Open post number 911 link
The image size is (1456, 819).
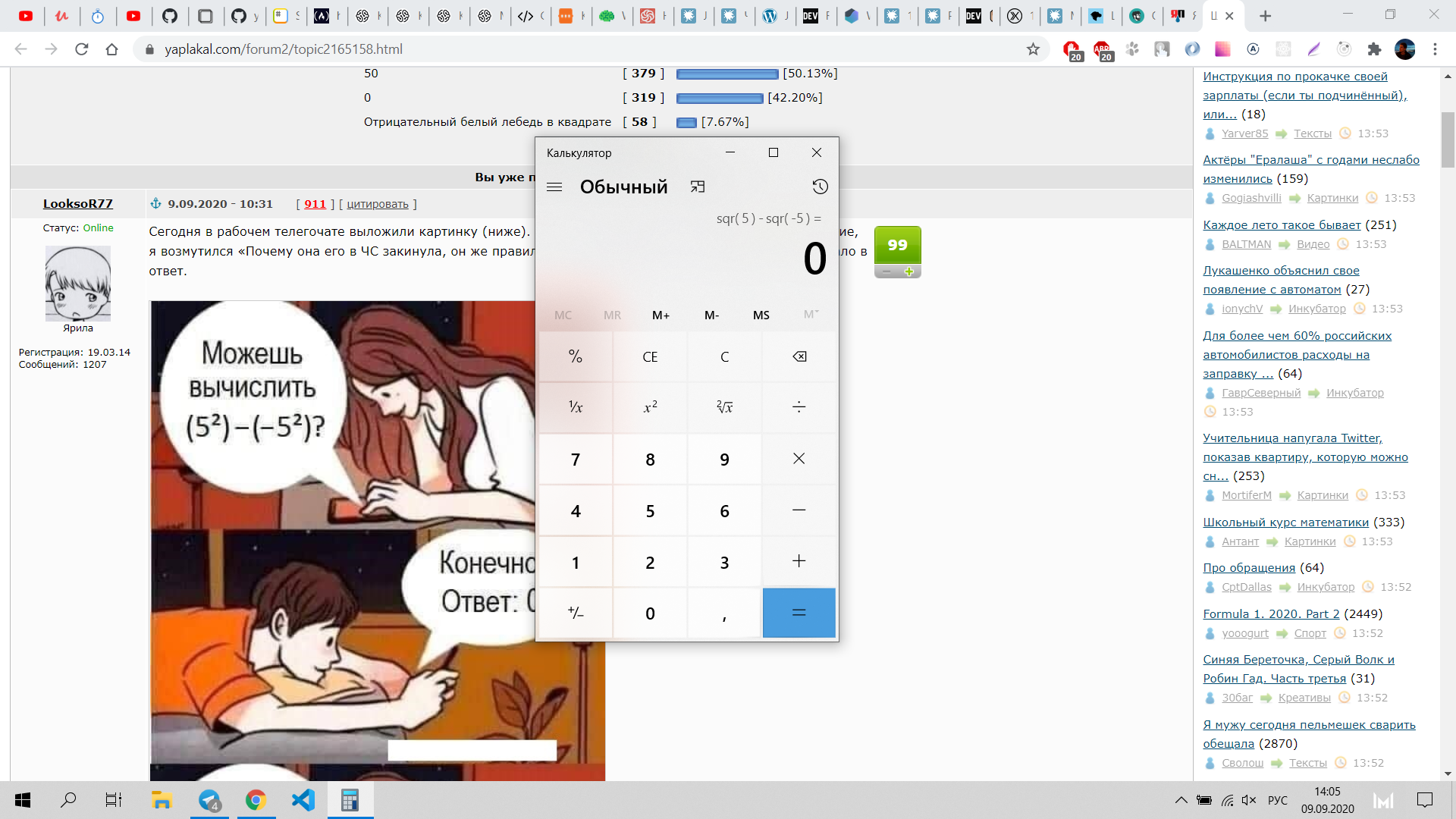tap(315, 204)
